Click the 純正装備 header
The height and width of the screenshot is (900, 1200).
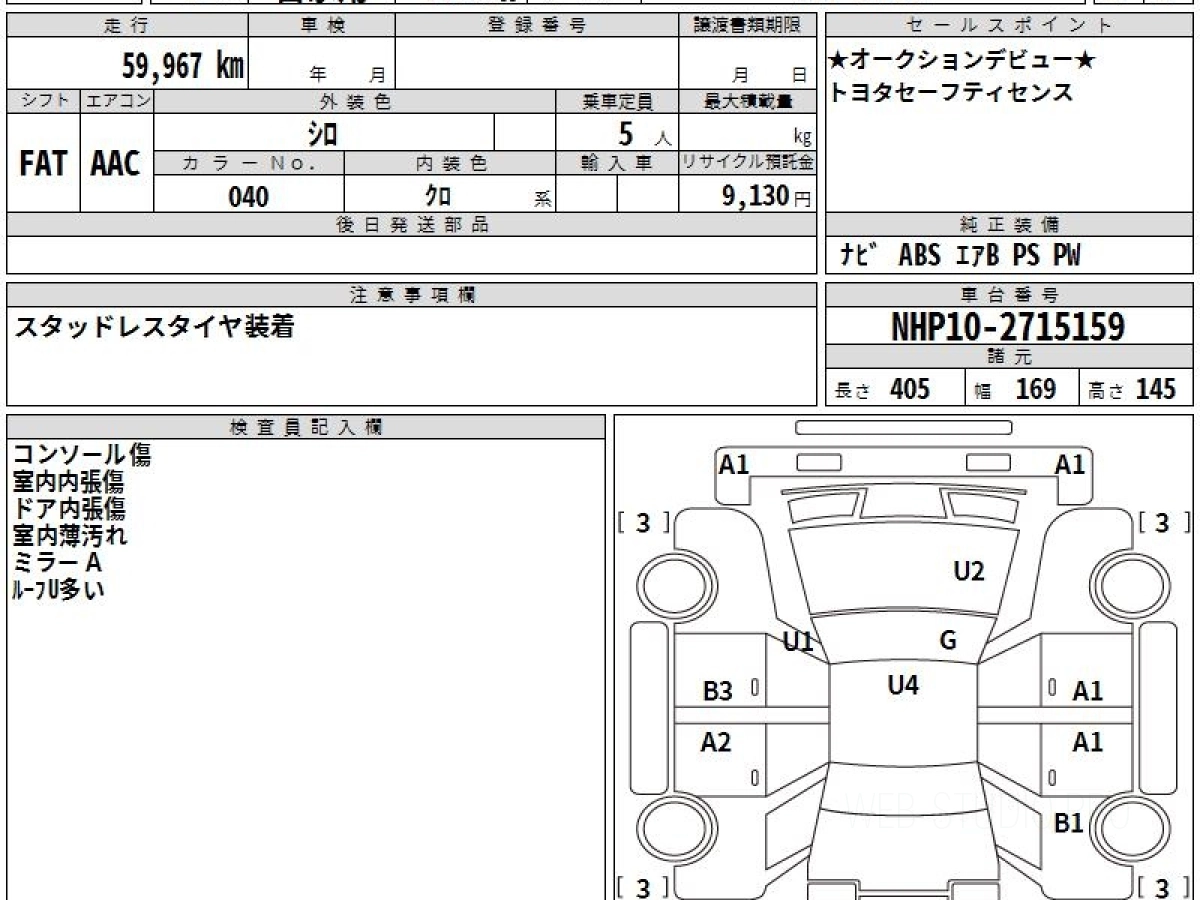(x=1010, y=225)
